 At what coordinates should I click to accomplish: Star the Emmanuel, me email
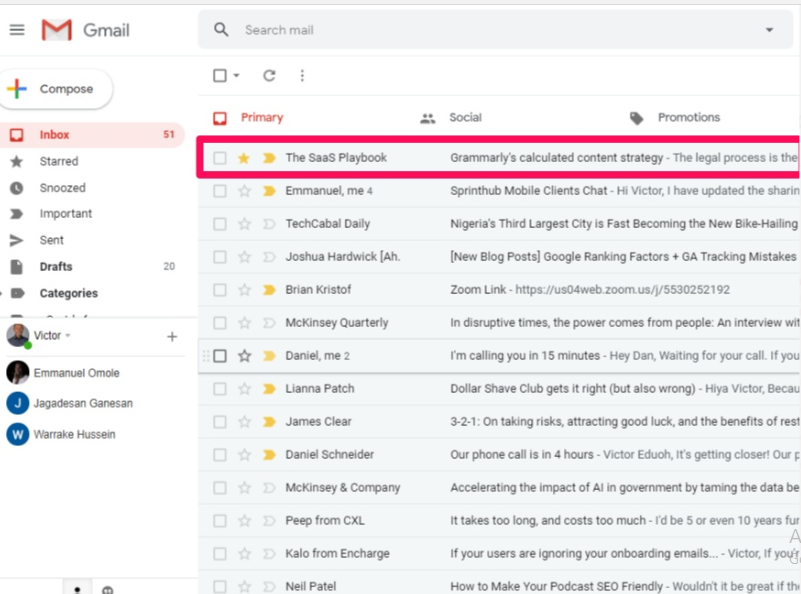[244, 191]
